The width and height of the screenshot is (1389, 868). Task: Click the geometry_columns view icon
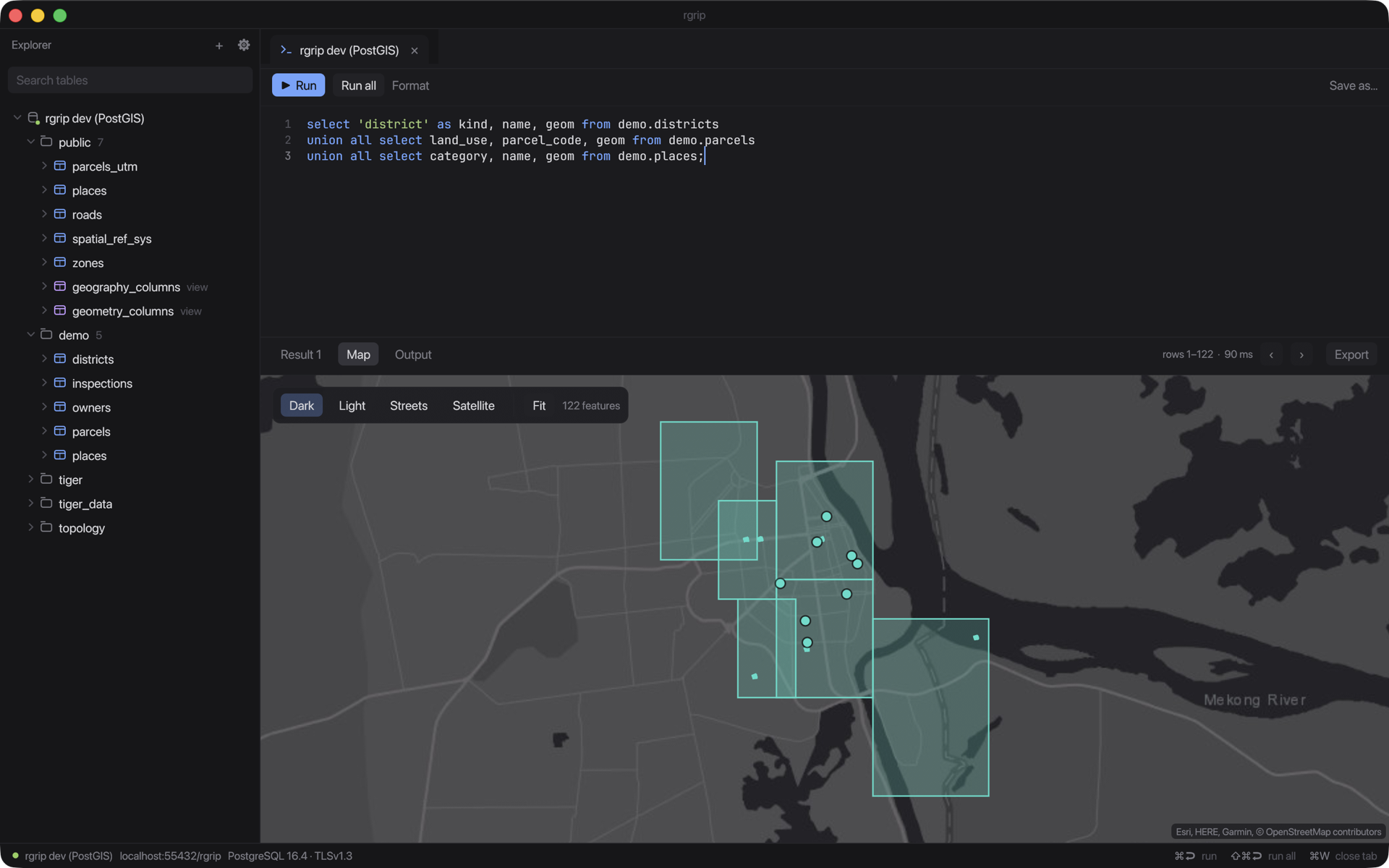60,310
